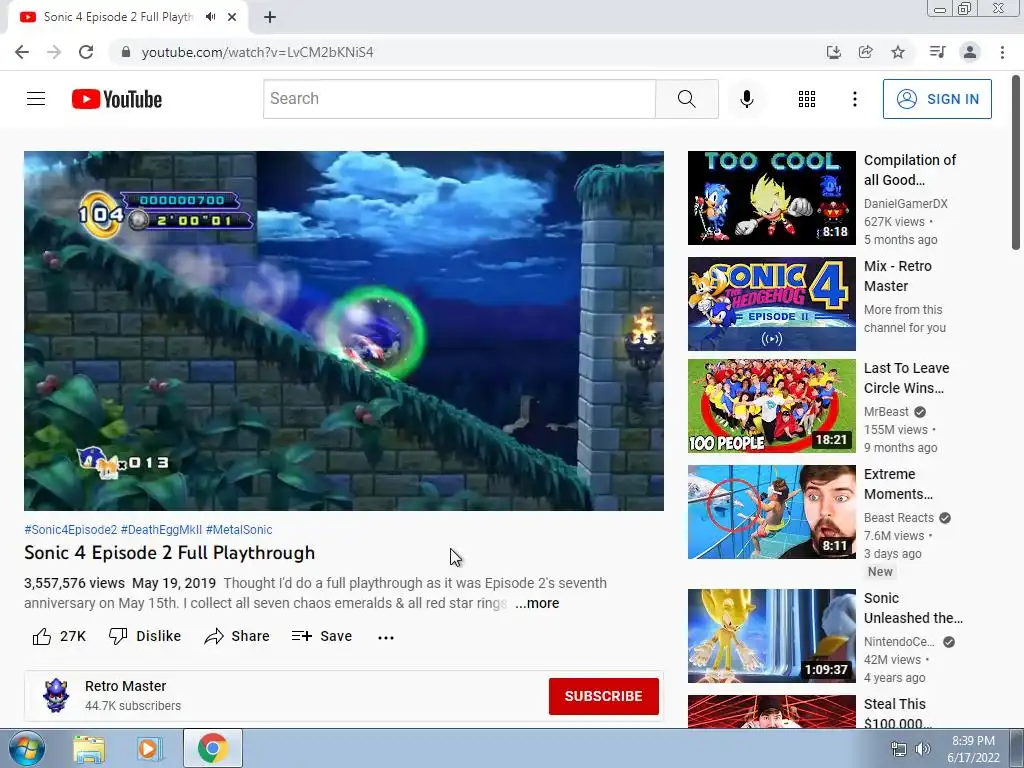Open #Sonic4Episode2 hashtag link
Screen dimensions: 1024x768
pos(71,530)
